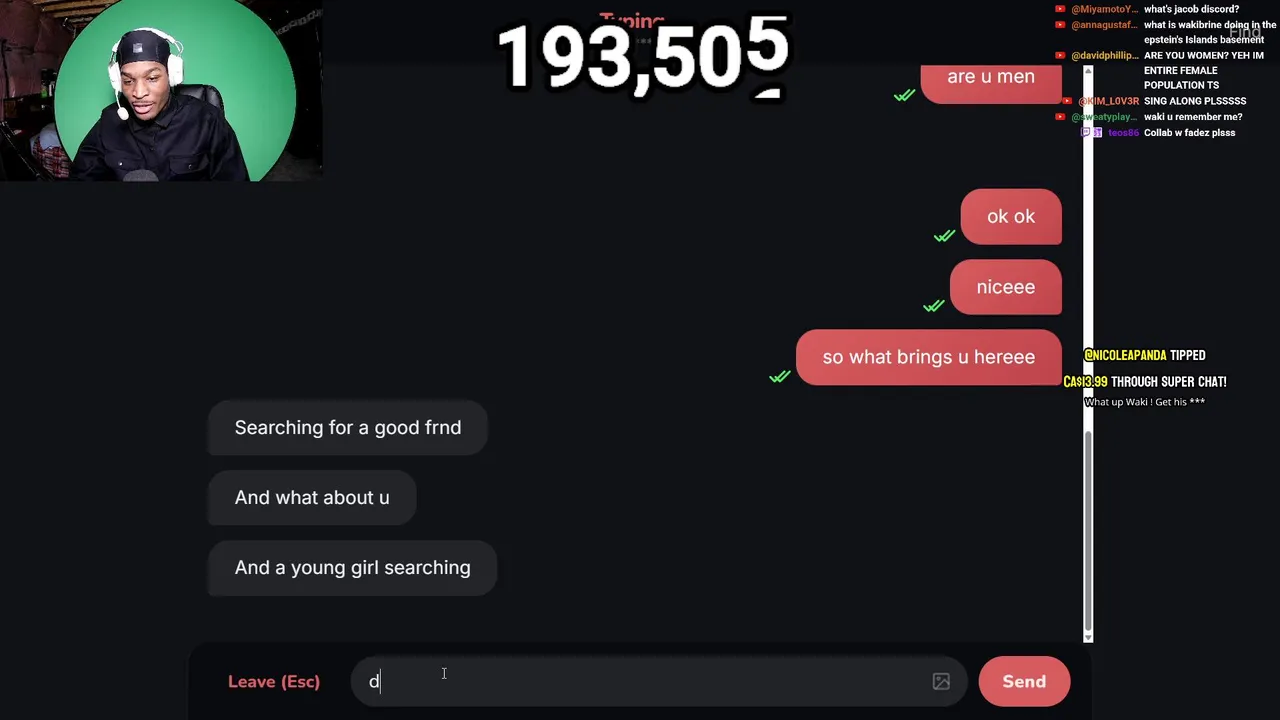This screenshot has height=720, width=1280.
Task: Click the streamer webcam thumbnail
Action: click(x=161, y=90)
